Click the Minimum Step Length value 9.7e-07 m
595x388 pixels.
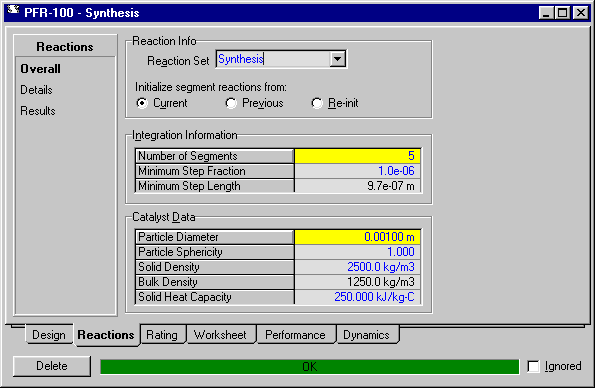[357, 186]
